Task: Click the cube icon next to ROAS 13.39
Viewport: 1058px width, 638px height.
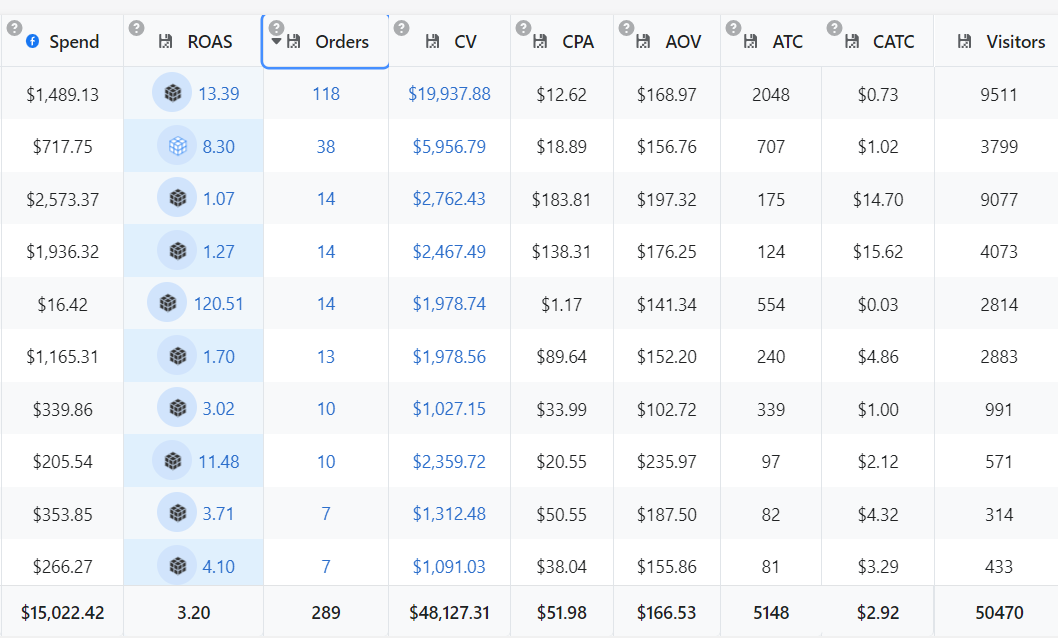Action: (172, 93)
